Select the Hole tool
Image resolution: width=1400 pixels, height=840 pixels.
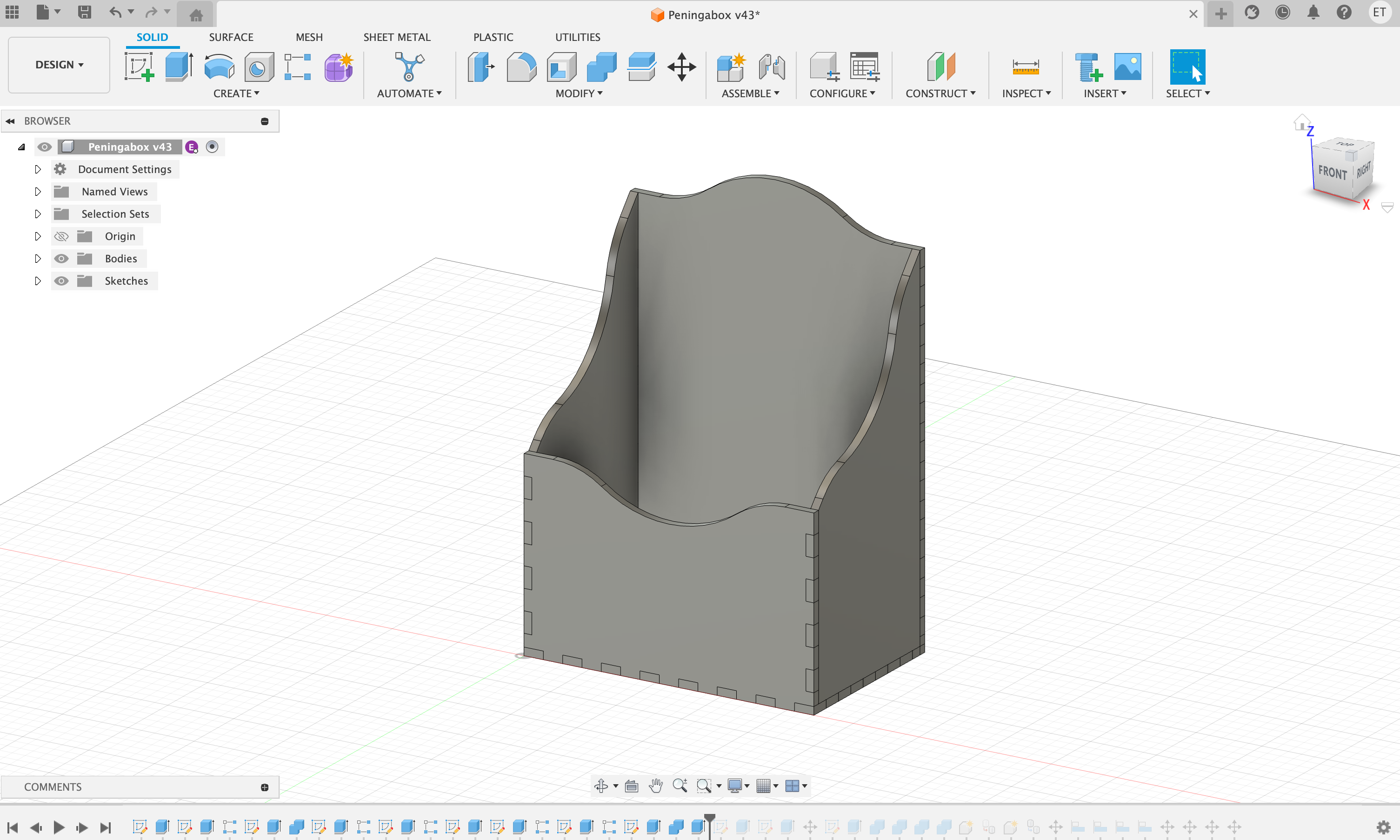[x=259, y=67]
